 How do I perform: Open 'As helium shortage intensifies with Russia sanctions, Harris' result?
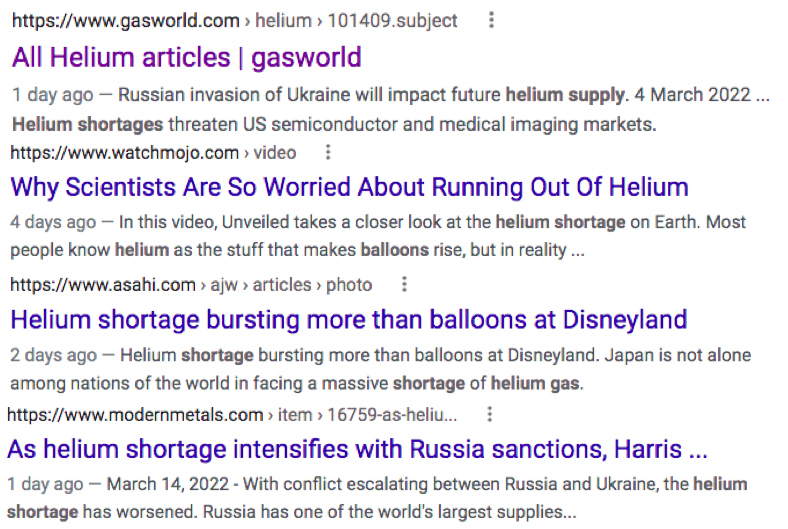(357, 449)
